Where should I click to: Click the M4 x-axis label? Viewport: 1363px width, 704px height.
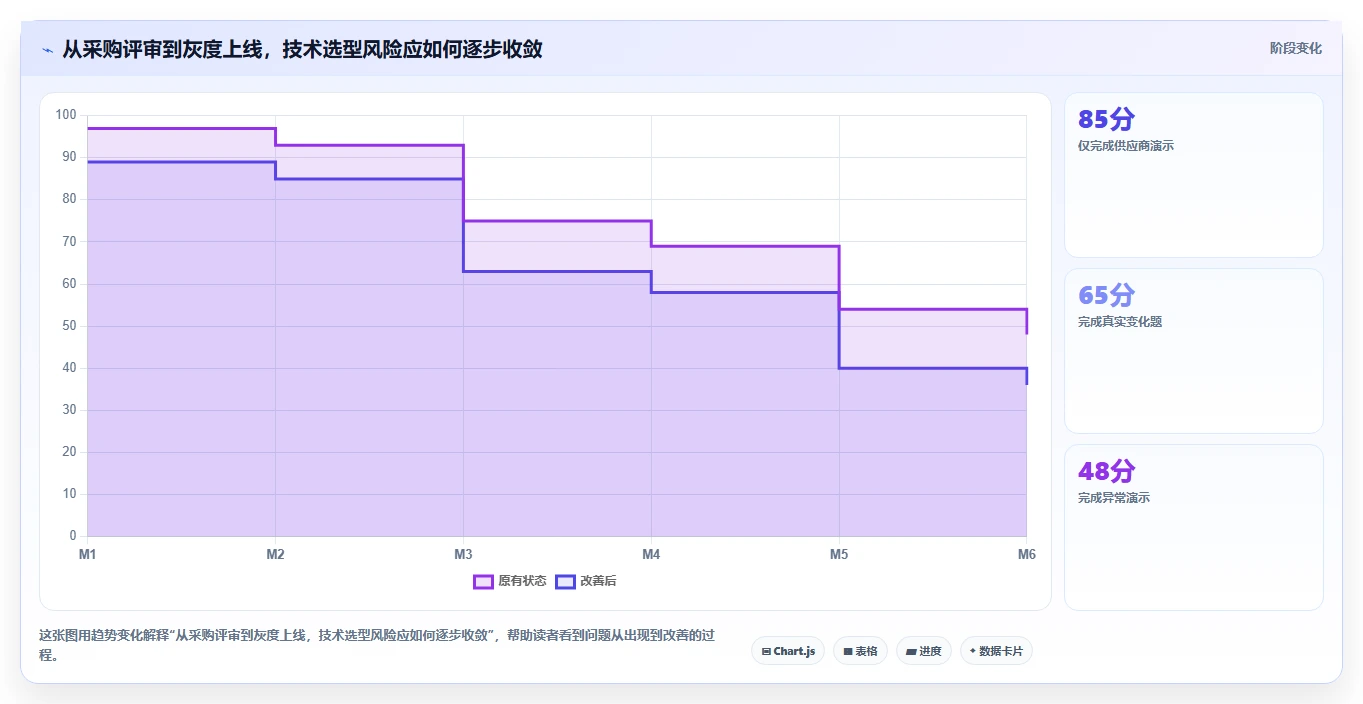(x=651, y=554)
